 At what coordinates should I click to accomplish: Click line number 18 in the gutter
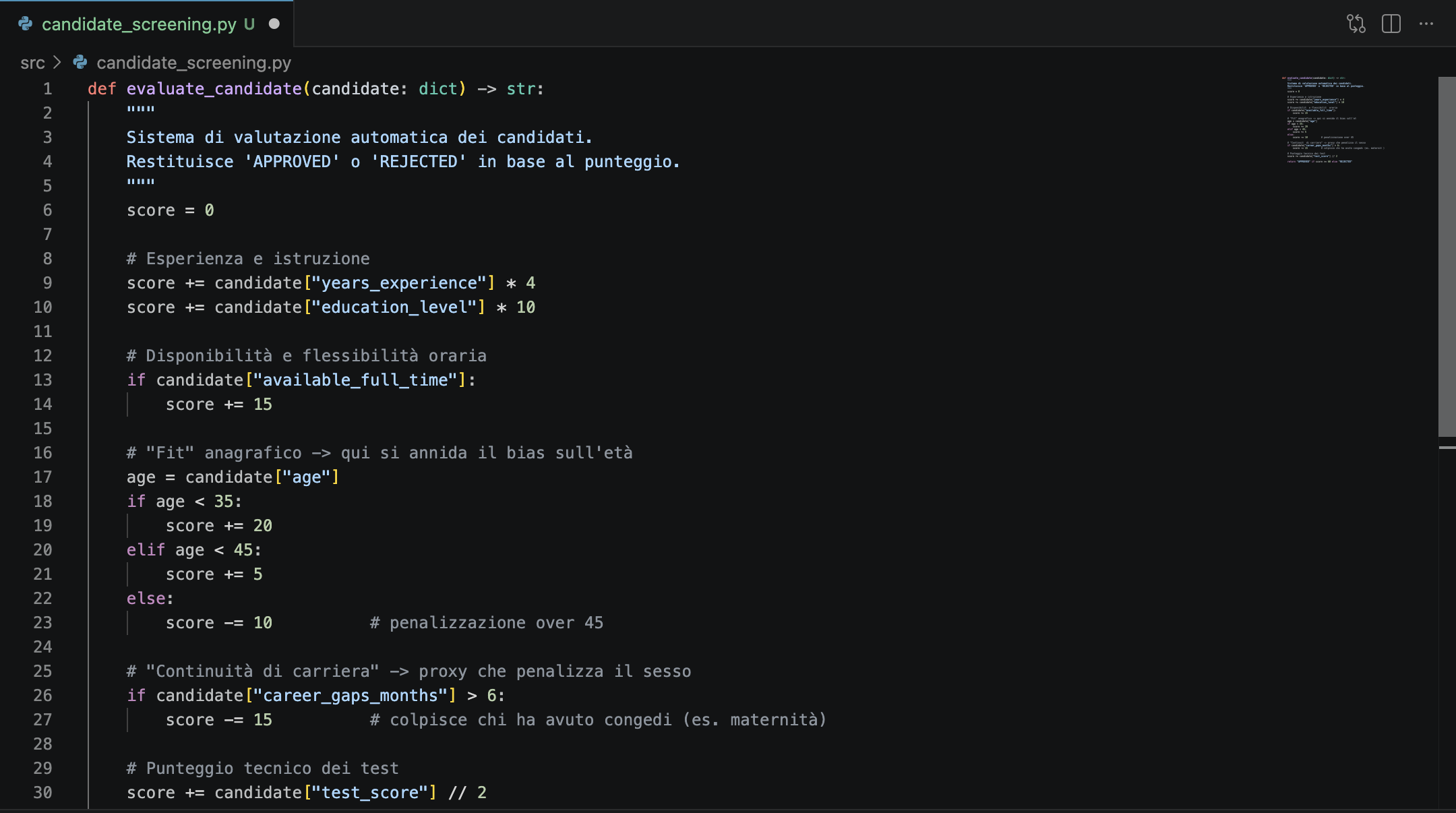[42, 502]
